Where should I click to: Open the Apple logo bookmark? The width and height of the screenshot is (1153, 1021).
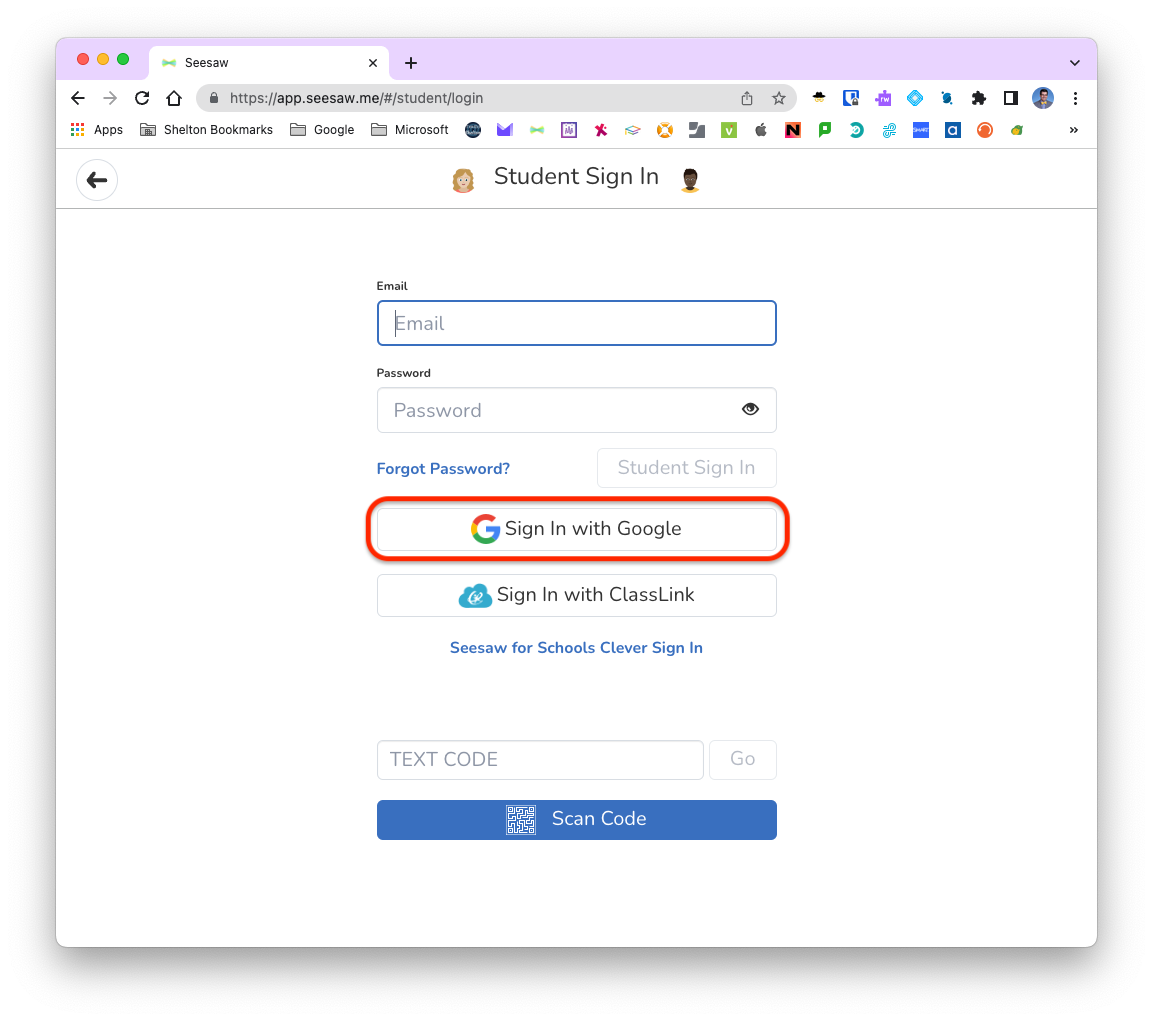tap(761, 130)
